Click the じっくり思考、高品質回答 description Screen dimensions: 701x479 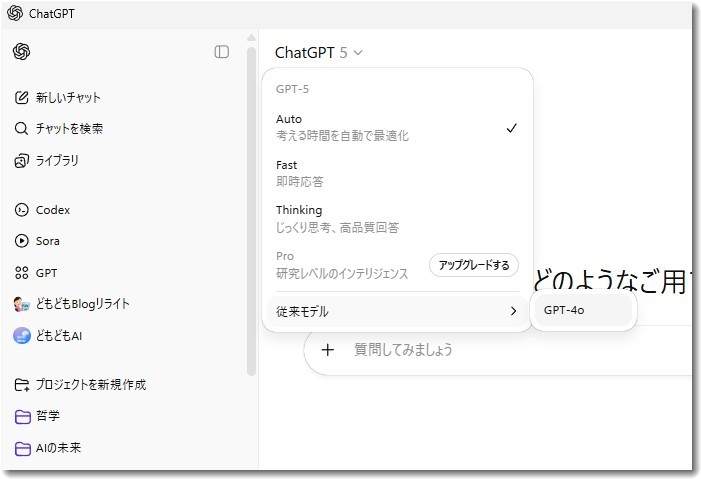coord(338,228)
